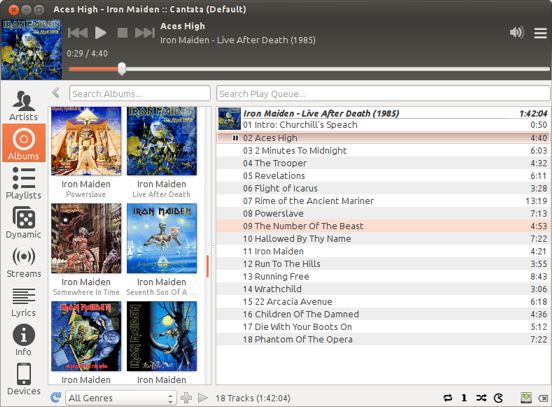
Task: Replace play queue with selection
Action: (202, 398)
